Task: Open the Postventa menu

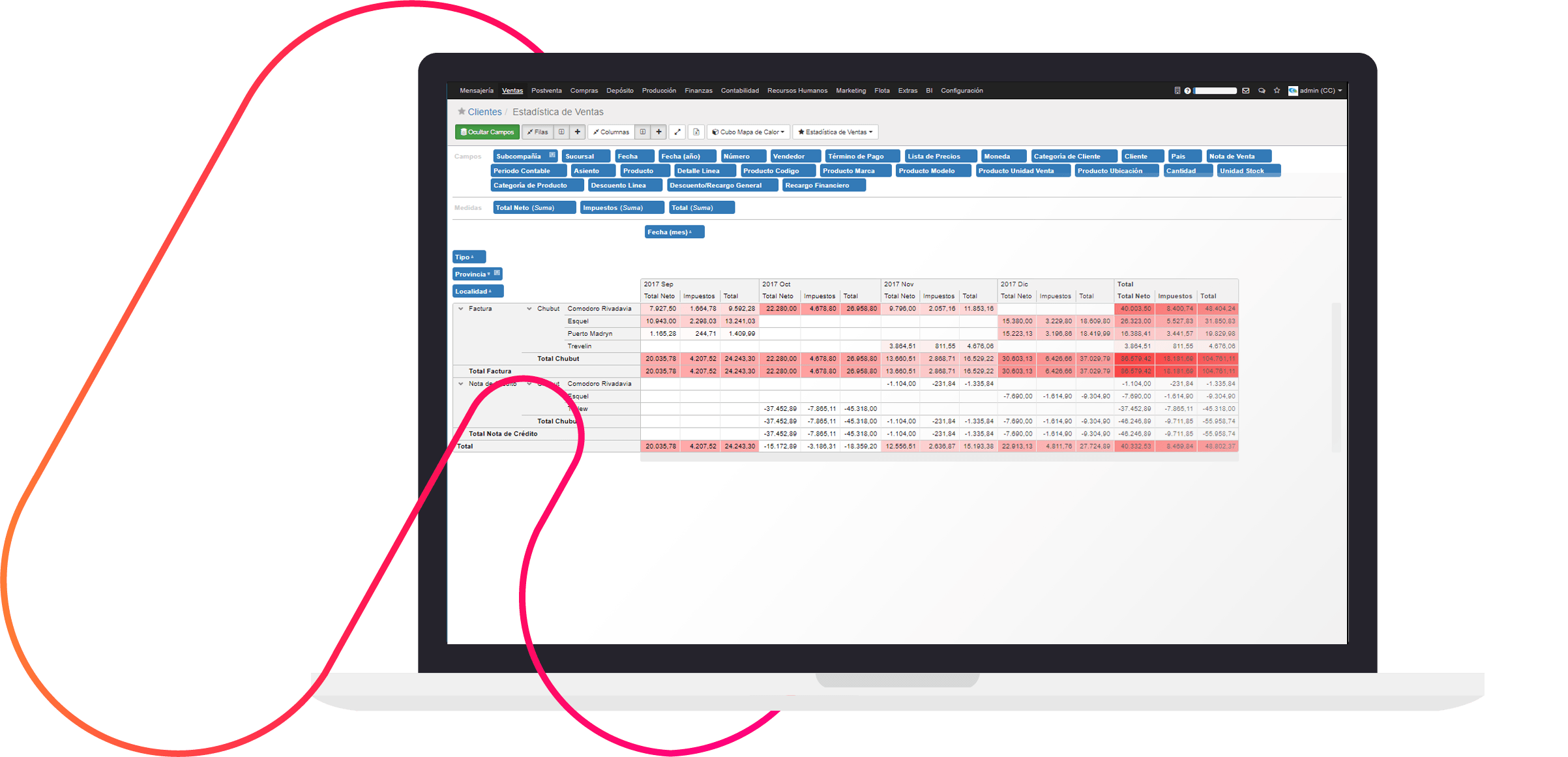Action: (x=546, y=91)
